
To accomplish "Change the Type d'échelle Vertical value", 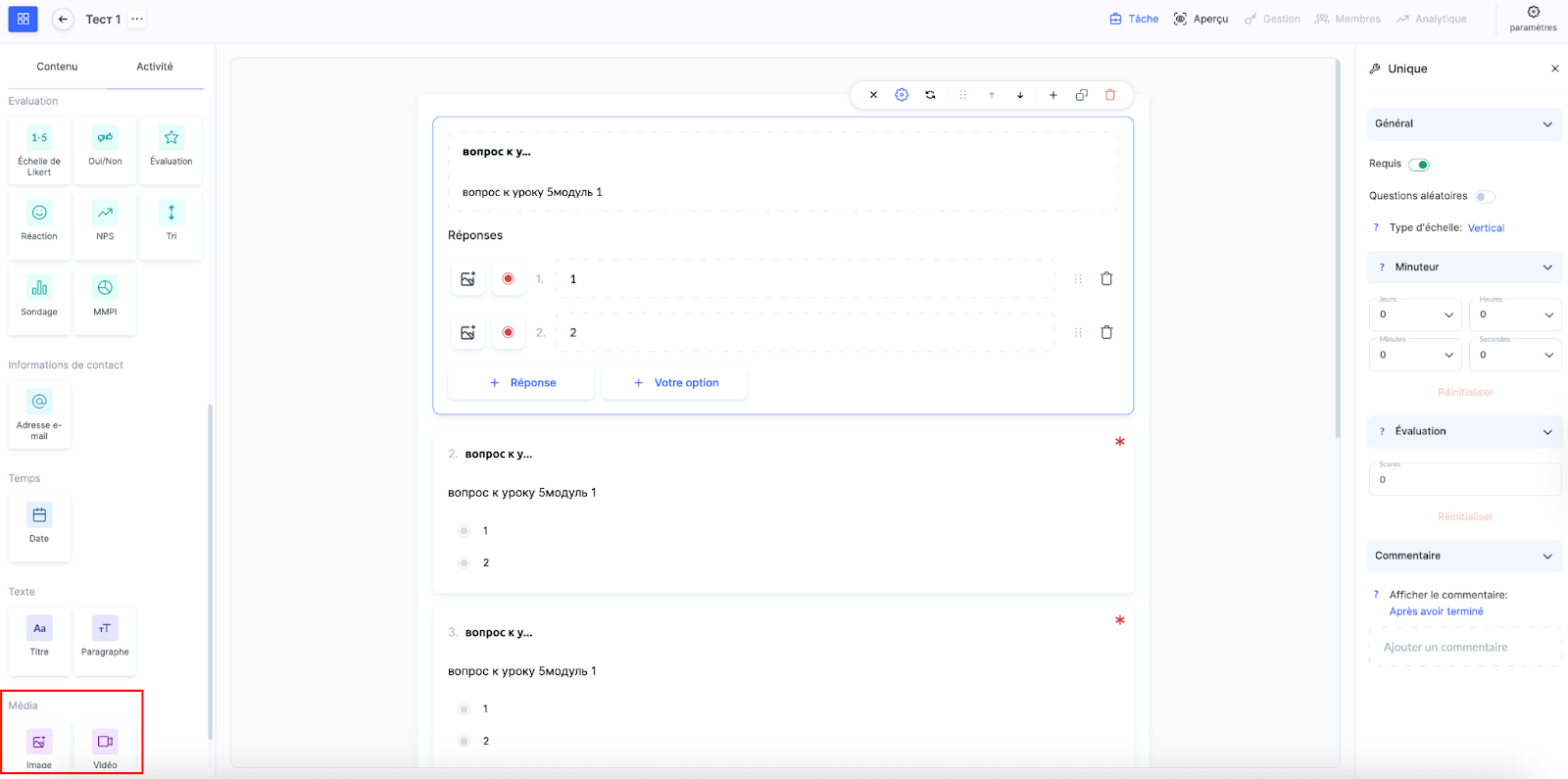I will [x=1486, y=228].
